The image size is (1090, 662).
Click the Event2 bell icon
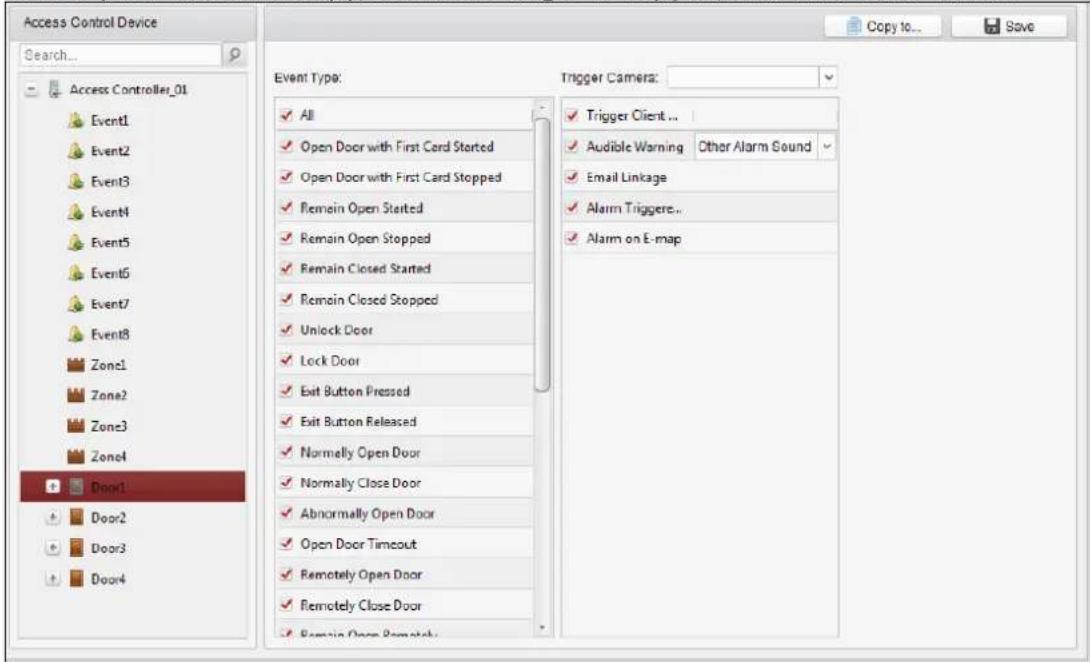(76, 151)
